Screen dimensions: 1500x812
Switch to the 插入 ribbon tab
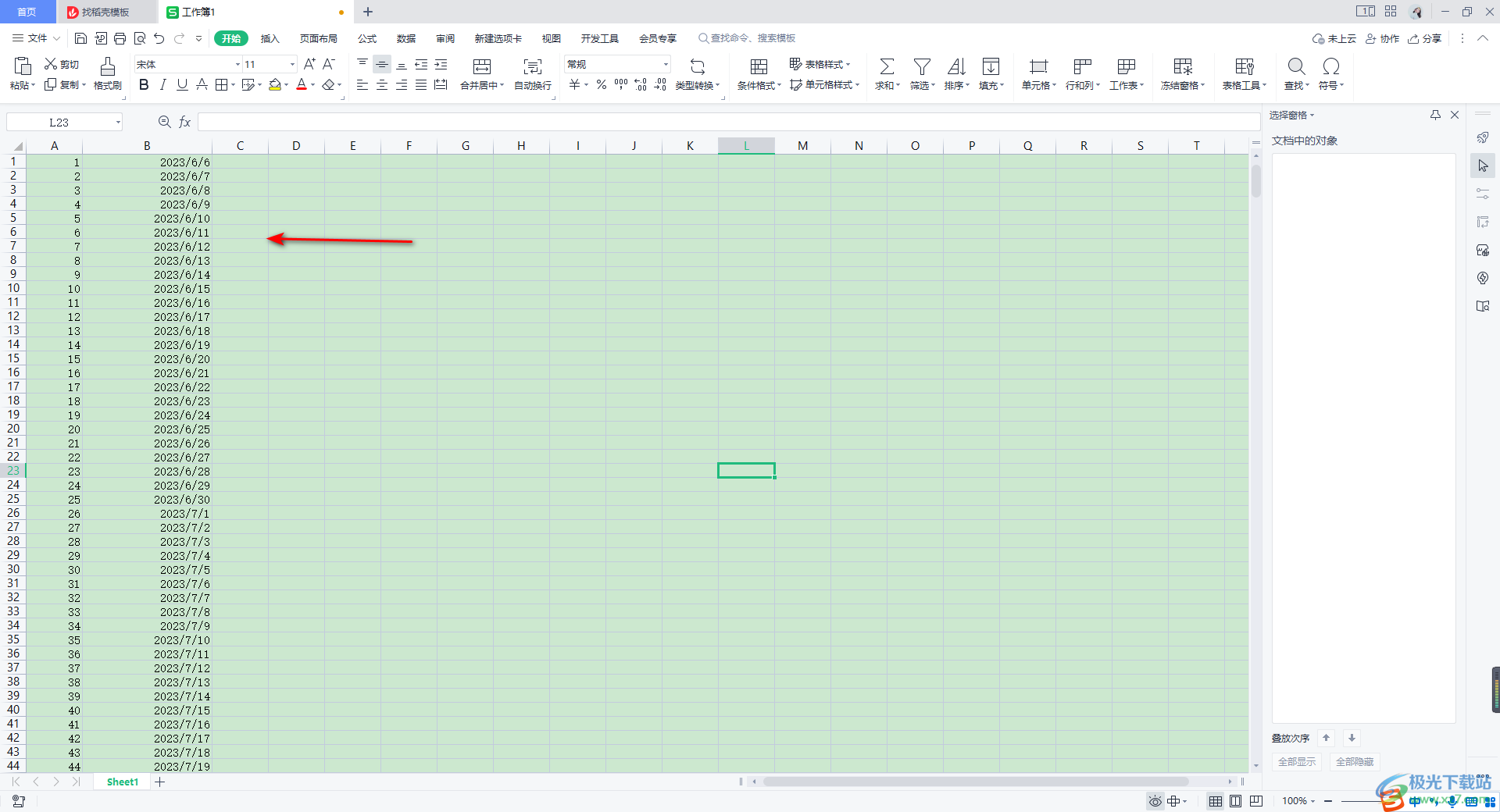pos(270,38)
